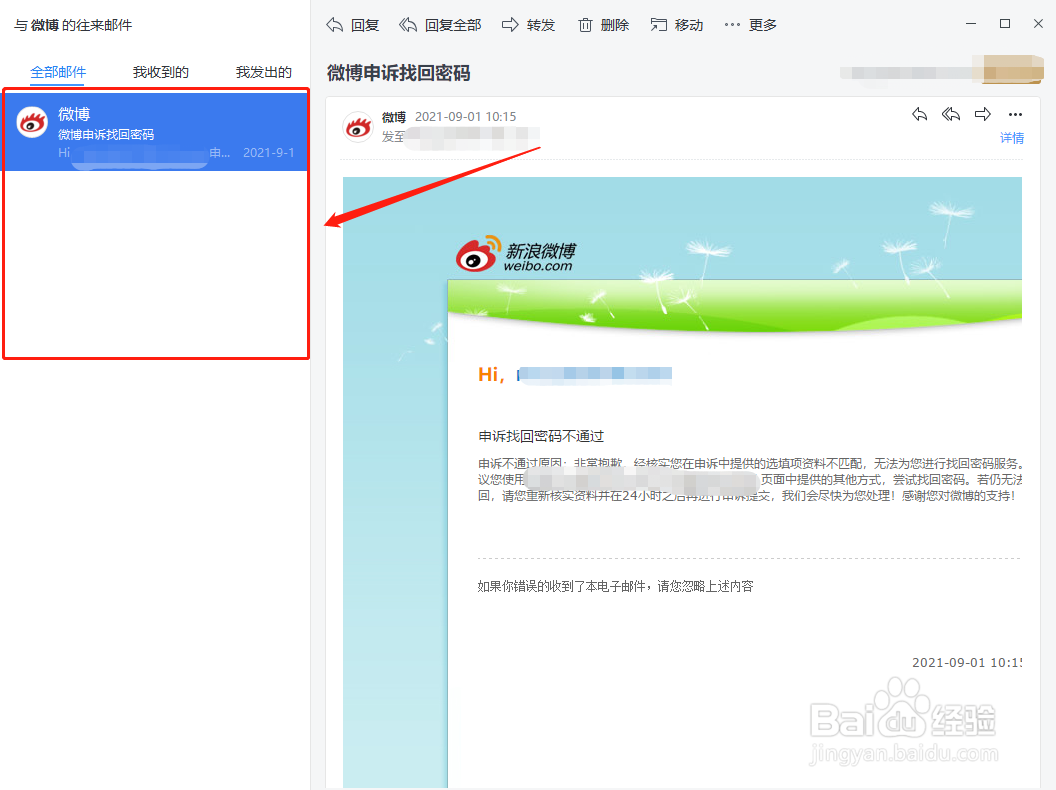Click the small reply-all icon in message header

(951, 114)
